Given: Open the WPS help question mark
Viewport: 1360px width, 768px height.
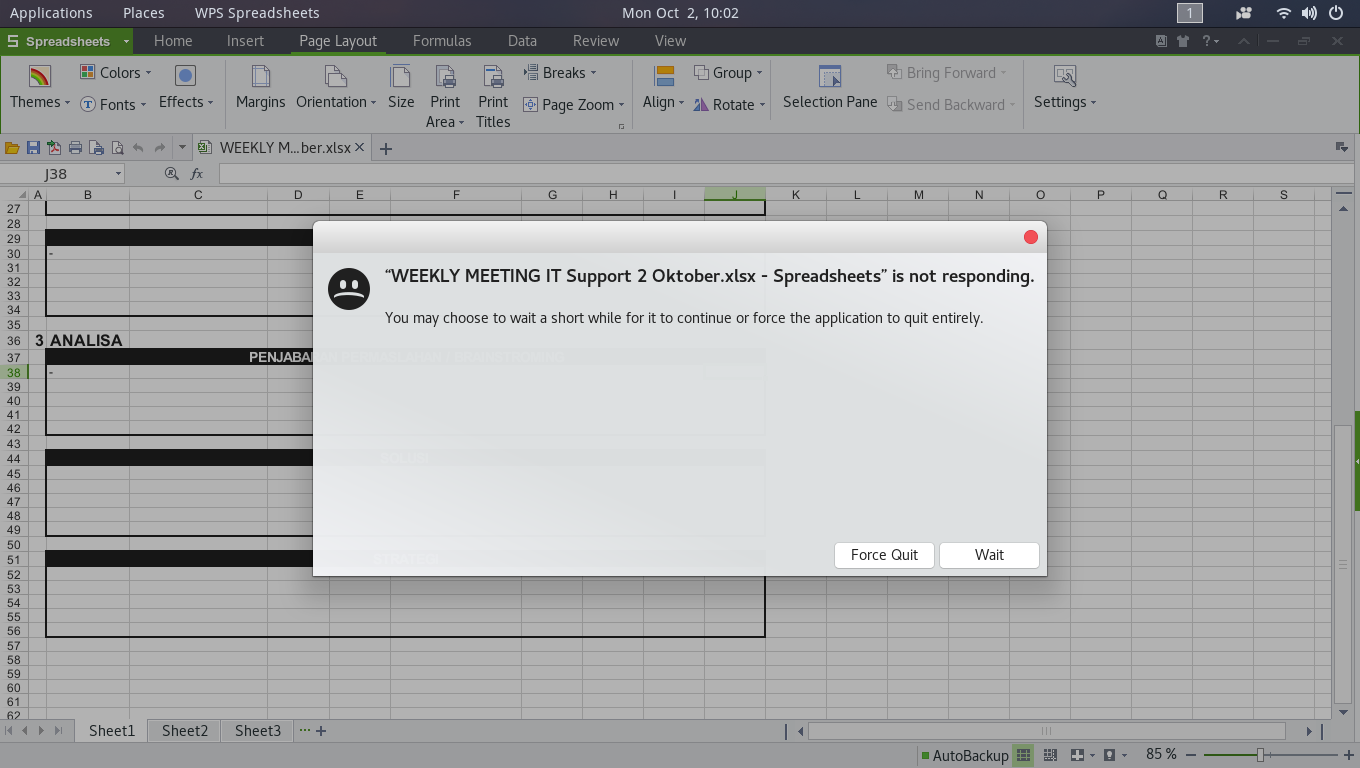Looking at the screenshot, I should [x=1207, y=41].
